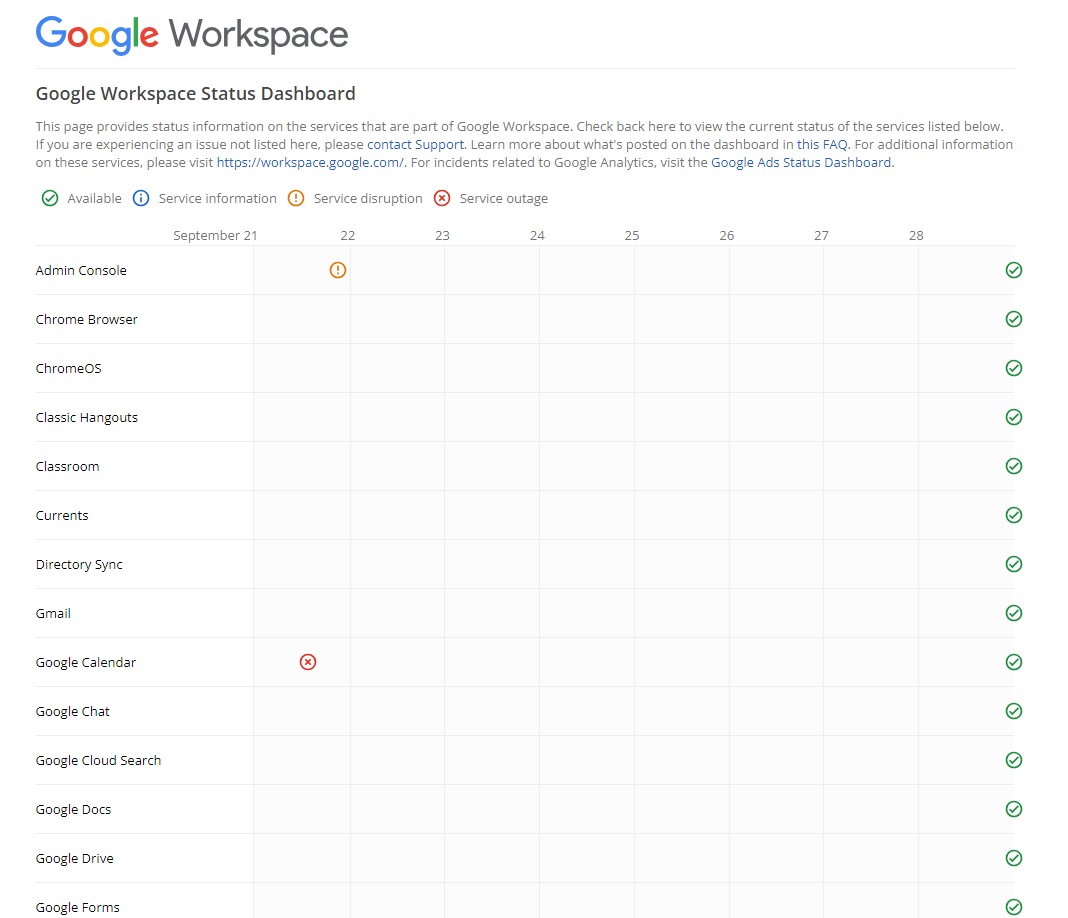Screen dimensions: 1068x918
Task: Click Classic Hangouts available checkmark
Action: [x=1014, y=417]
